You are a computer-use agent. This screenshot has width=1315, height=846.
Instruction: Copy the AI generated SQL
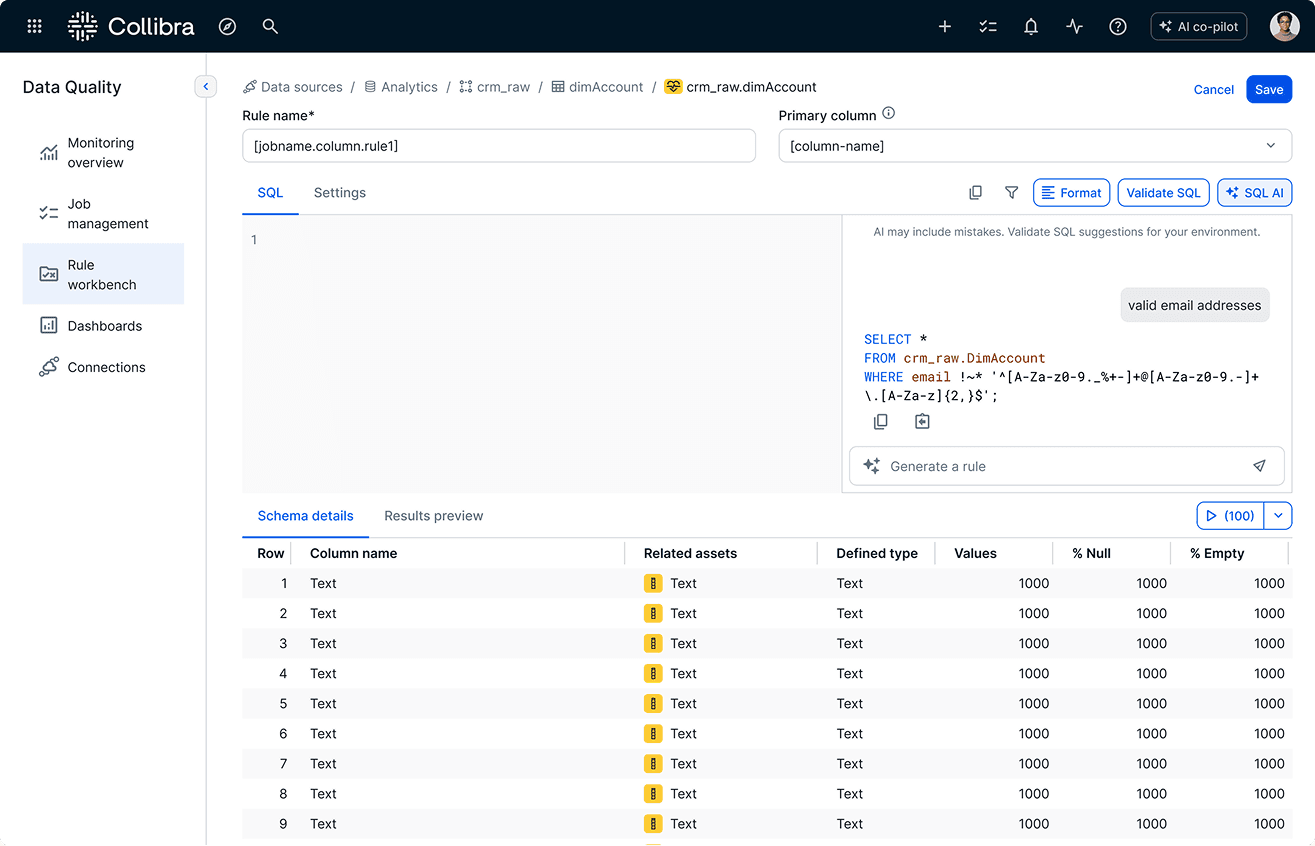tap(881, 422)
